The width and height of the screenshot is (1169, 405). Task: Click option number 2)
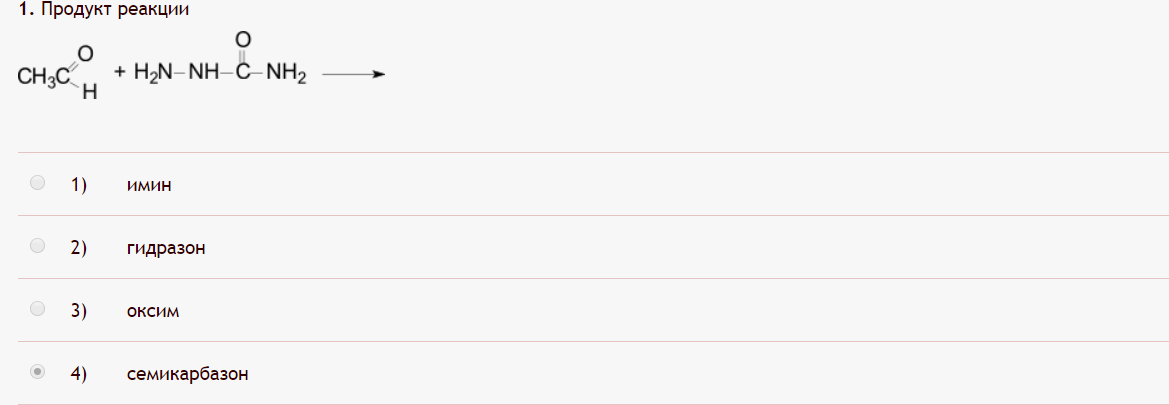pos(79,248)
